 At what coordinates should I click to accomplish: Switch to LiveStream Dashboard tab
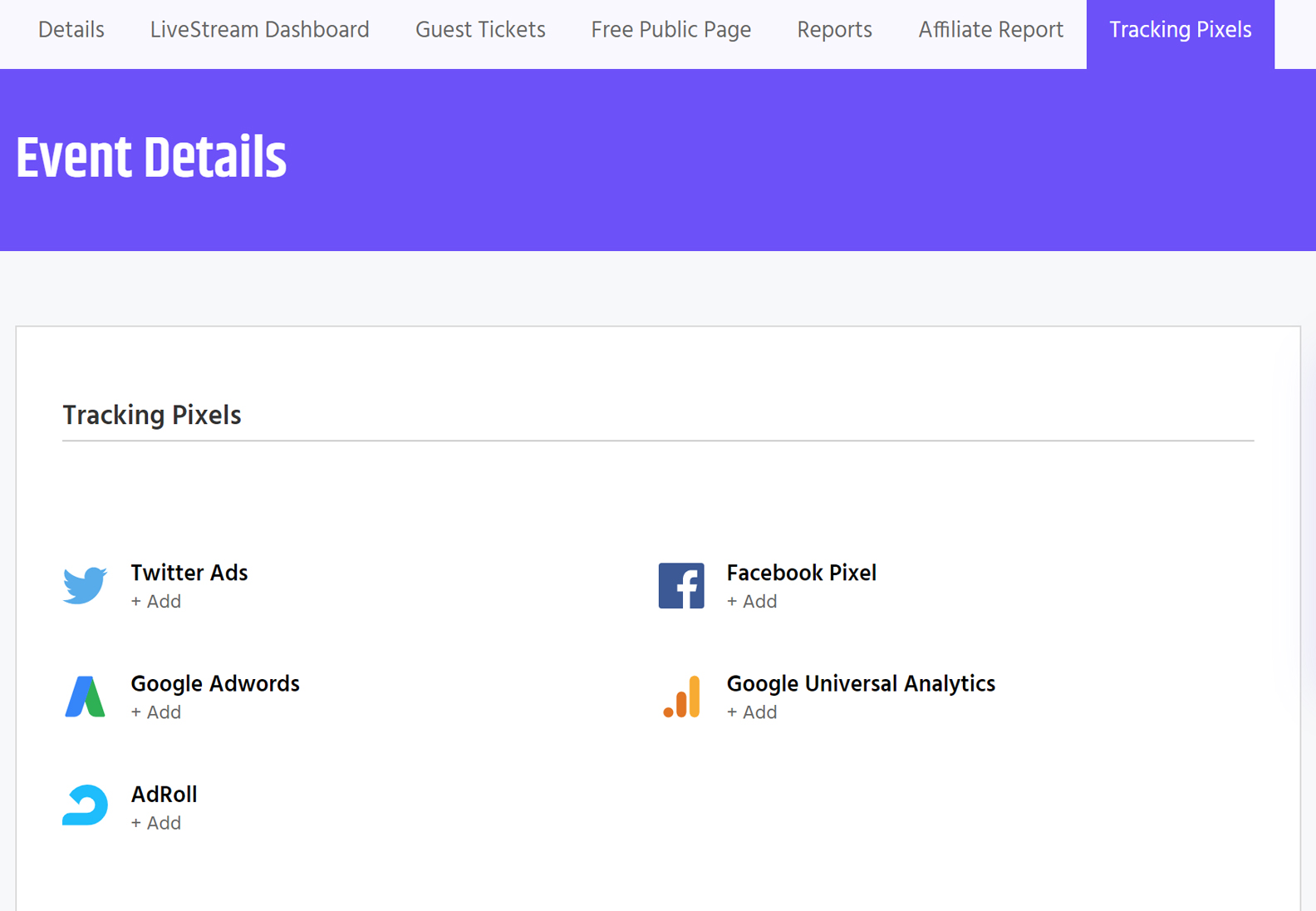point(260,30)
